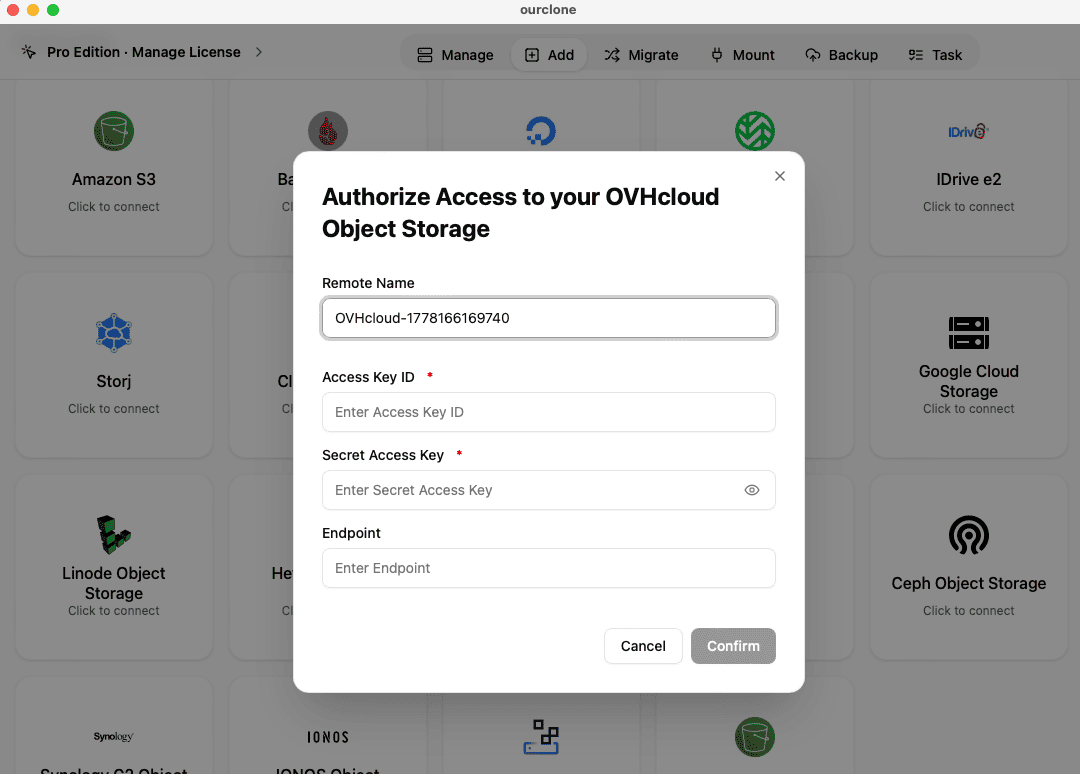Click the macOS yellow minimize window button

coord(32,10)
